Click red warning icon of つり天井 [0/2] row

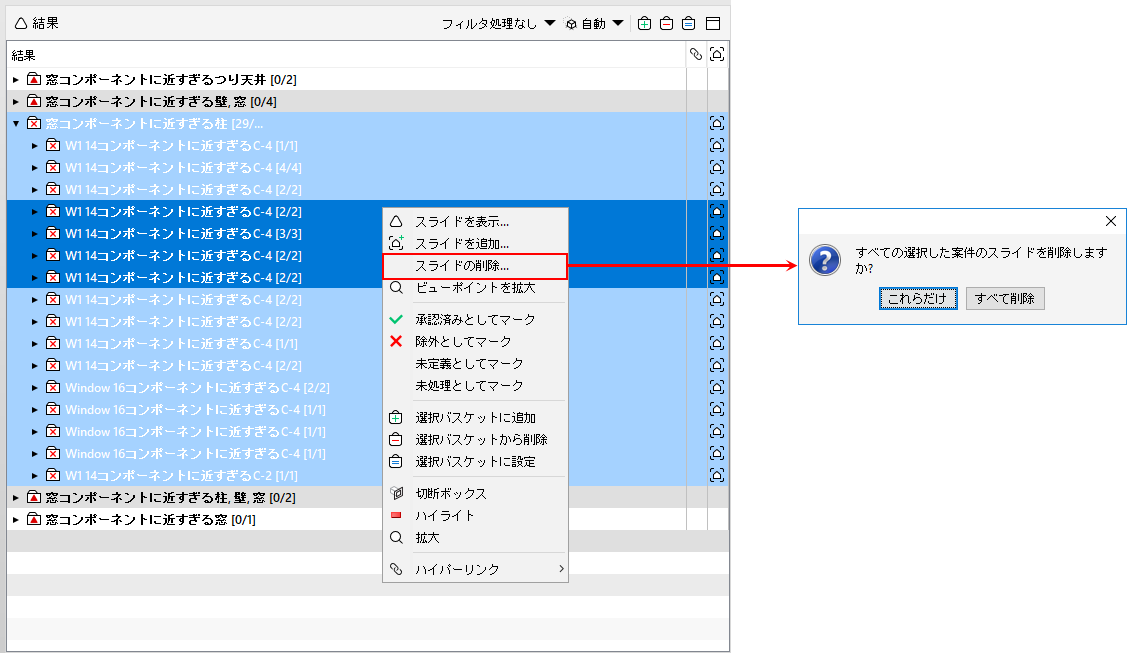coord(34,79)
